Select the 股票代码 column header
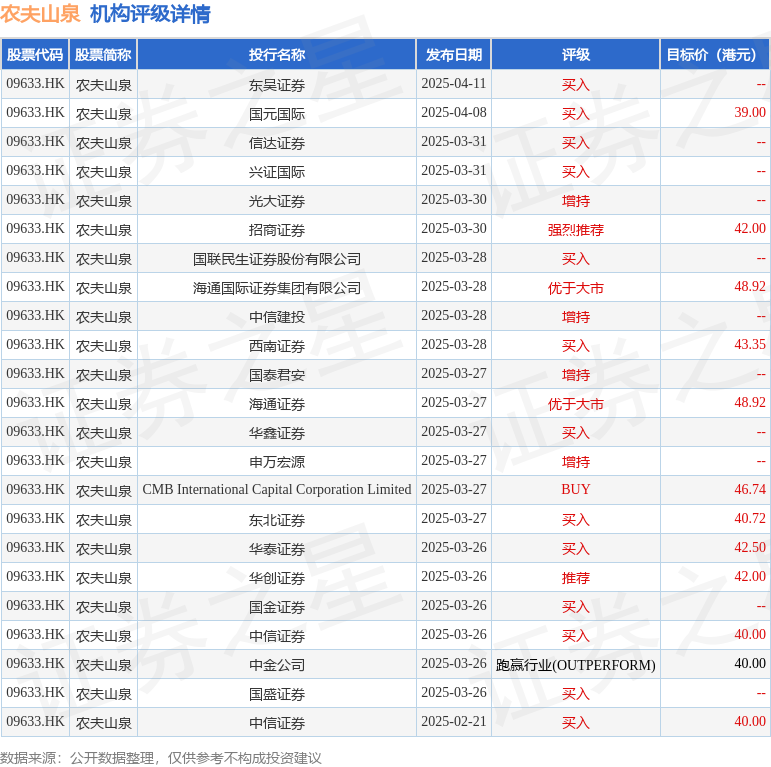 (35, 55)
